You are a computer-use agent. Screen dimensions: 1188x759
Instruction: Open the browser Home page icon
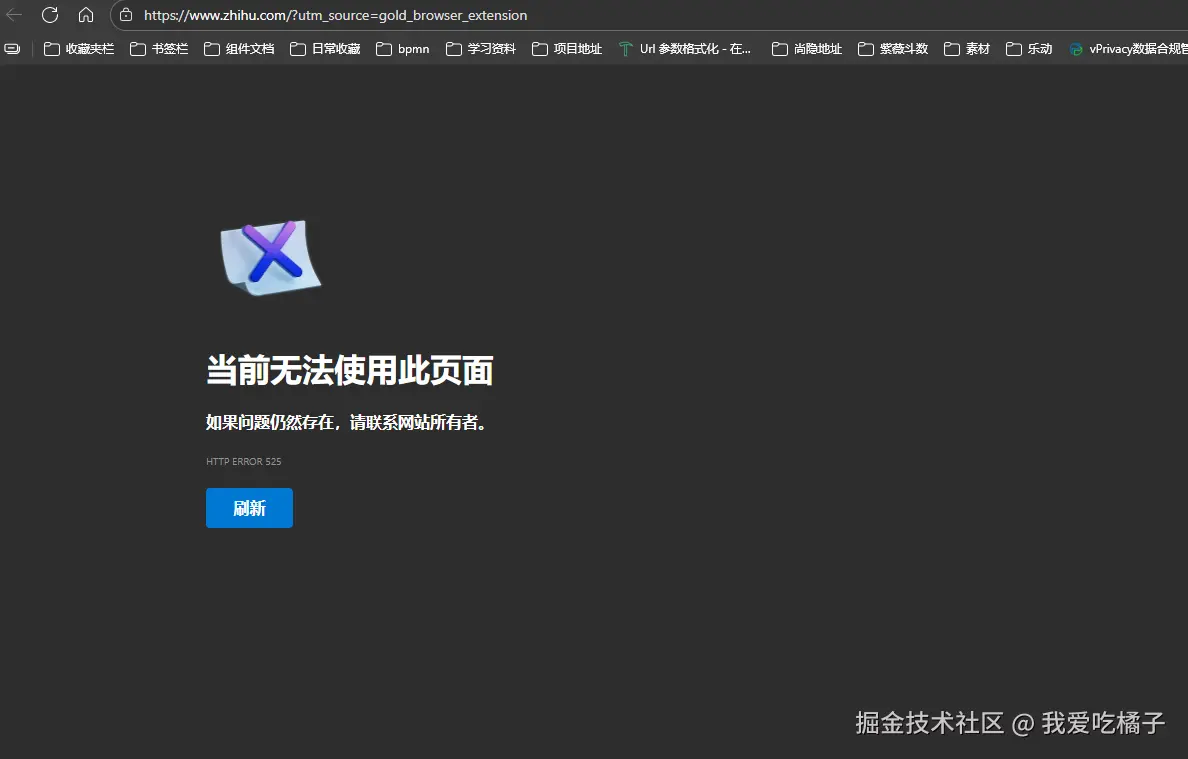(86, 14)
